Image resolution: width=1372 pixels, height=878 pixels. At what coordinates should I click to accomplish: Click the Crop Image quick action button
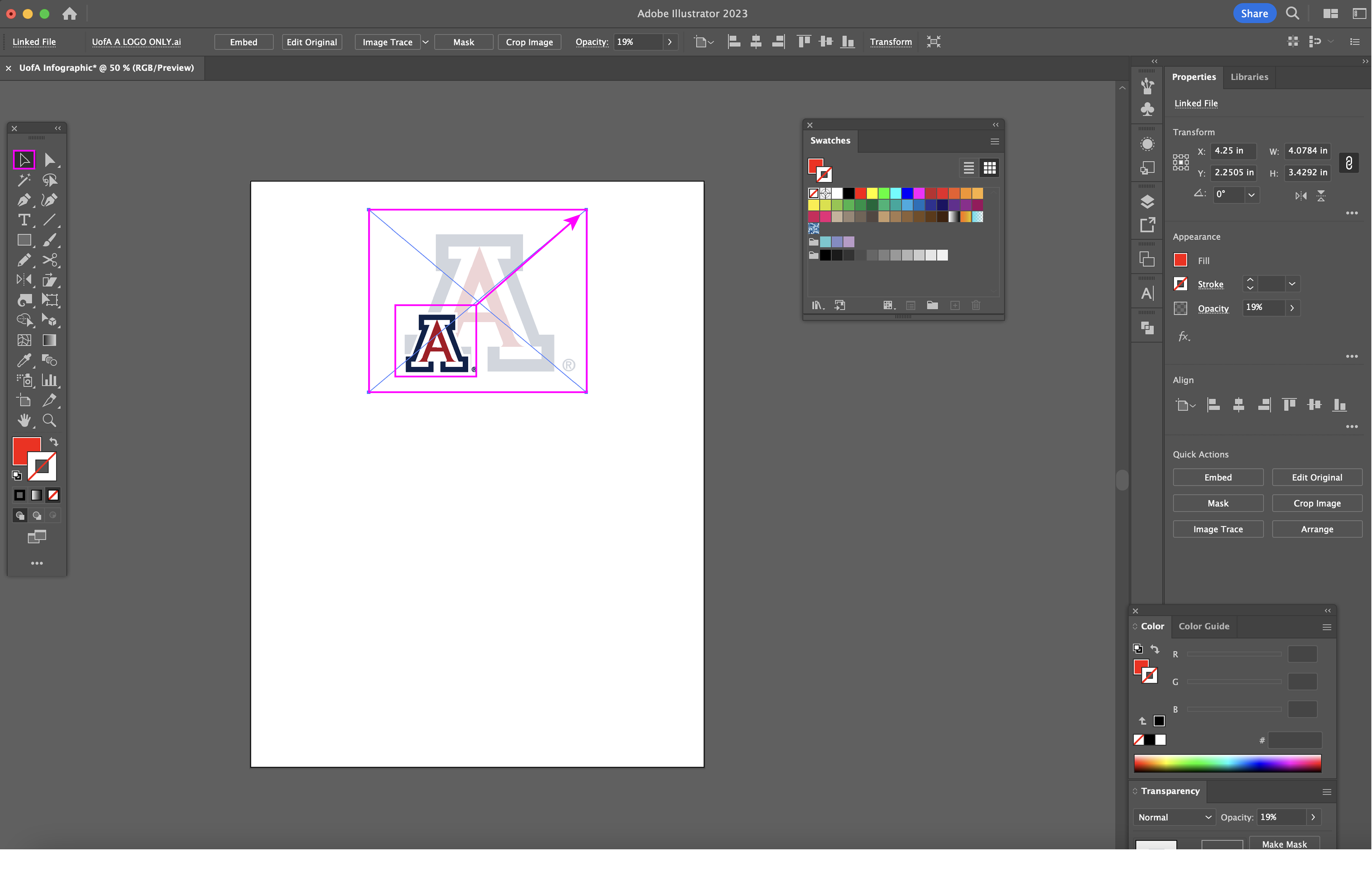pos(1317,503)
